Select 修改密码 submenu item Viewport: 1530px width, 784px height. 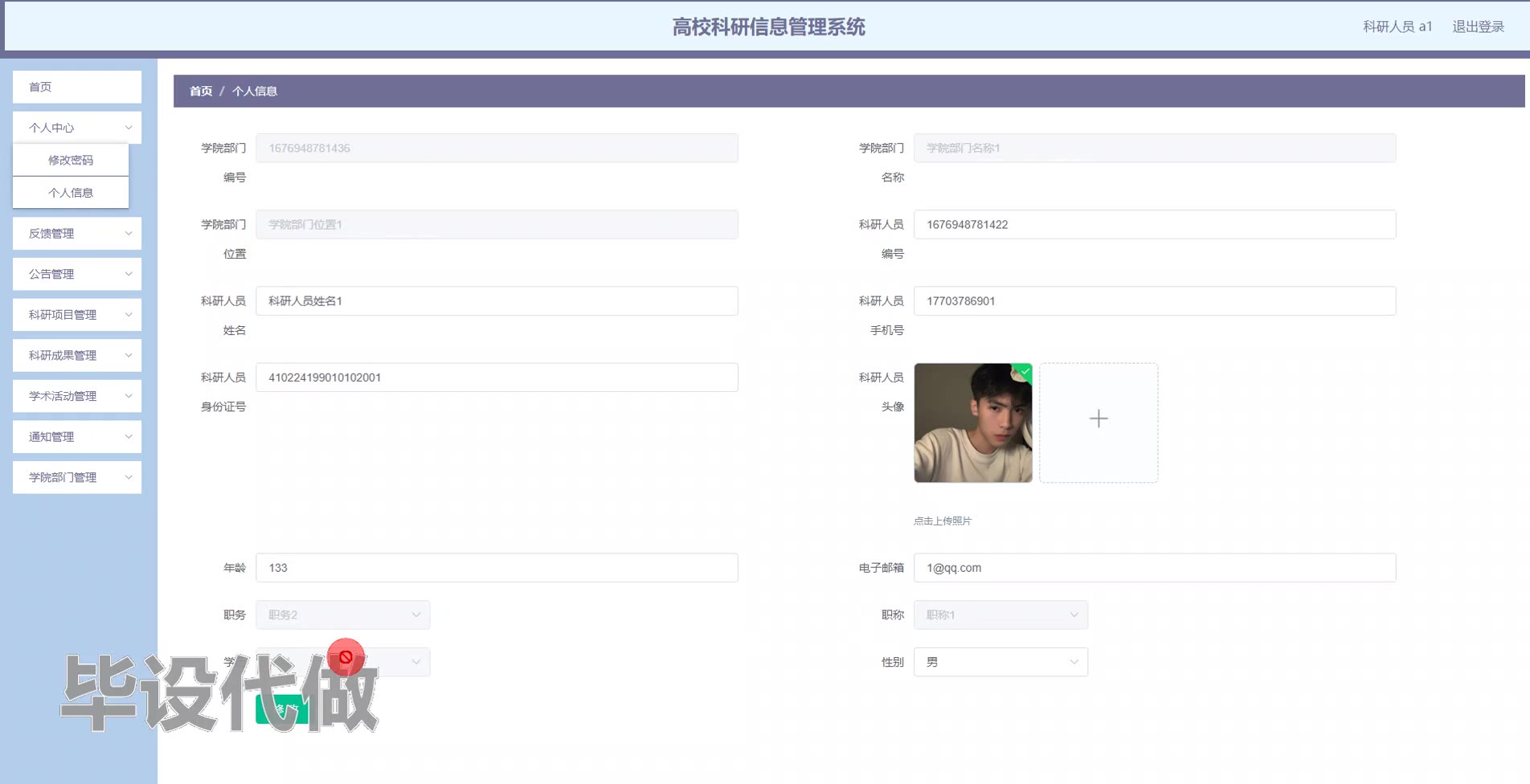click(71, 160)
